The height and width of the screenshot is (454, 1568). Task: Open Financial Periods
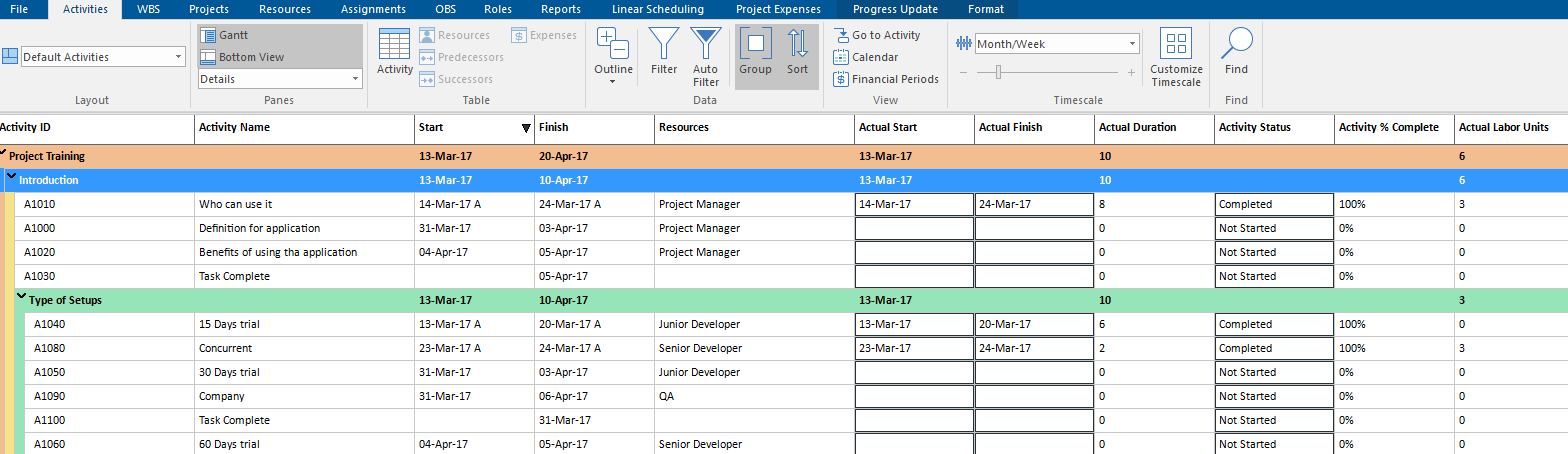[x=886, y=79]
